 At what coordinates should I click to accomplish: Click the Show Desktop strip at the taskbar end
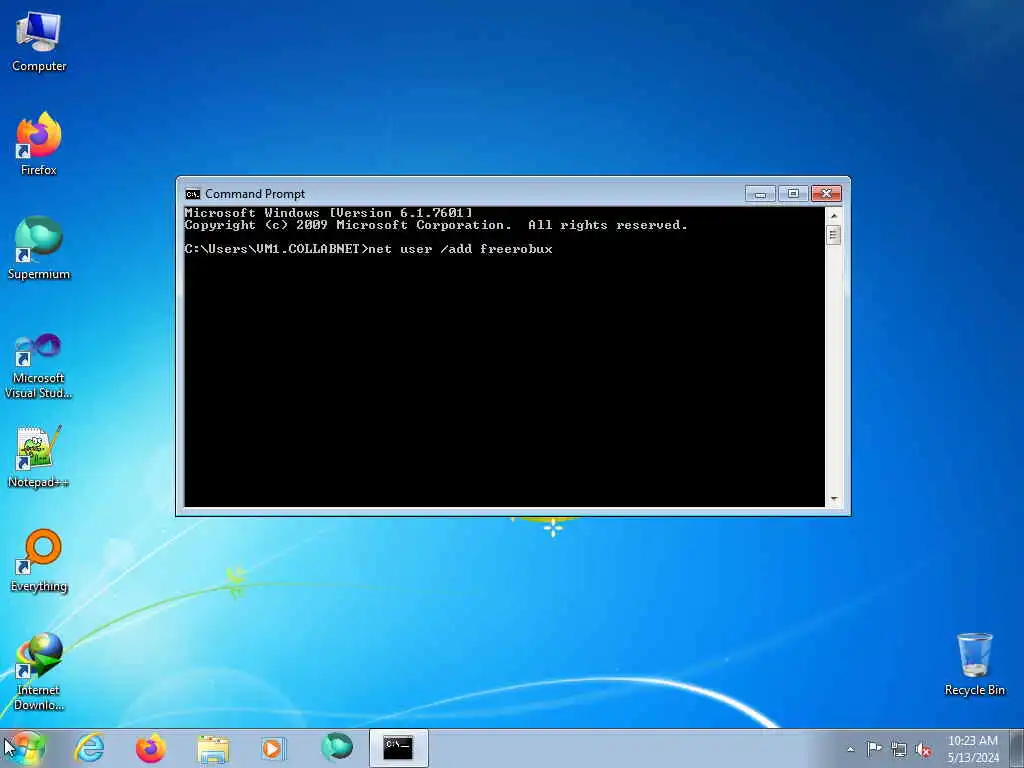tap(1017, 748)
